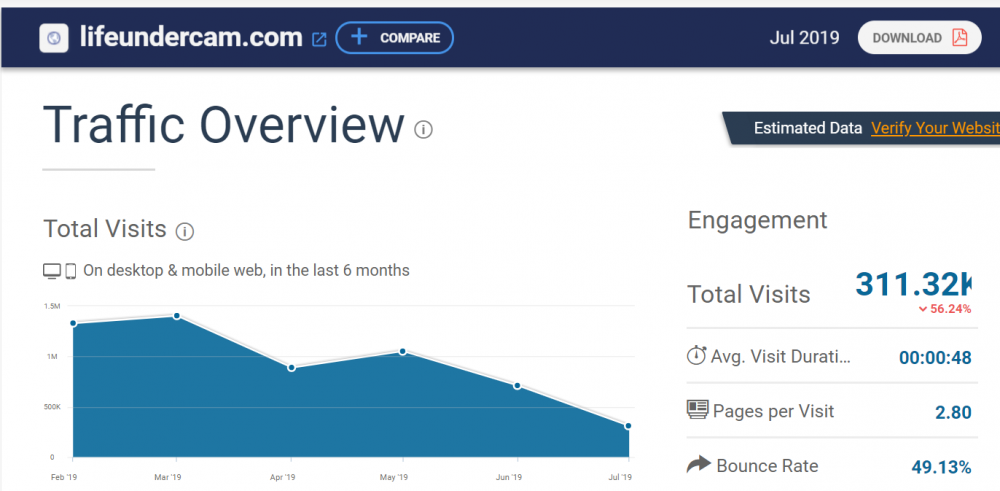1000x491 pixels.
Task: Click the lifeundercam.com globe favicon icon
Action: [x=52, y=38]
